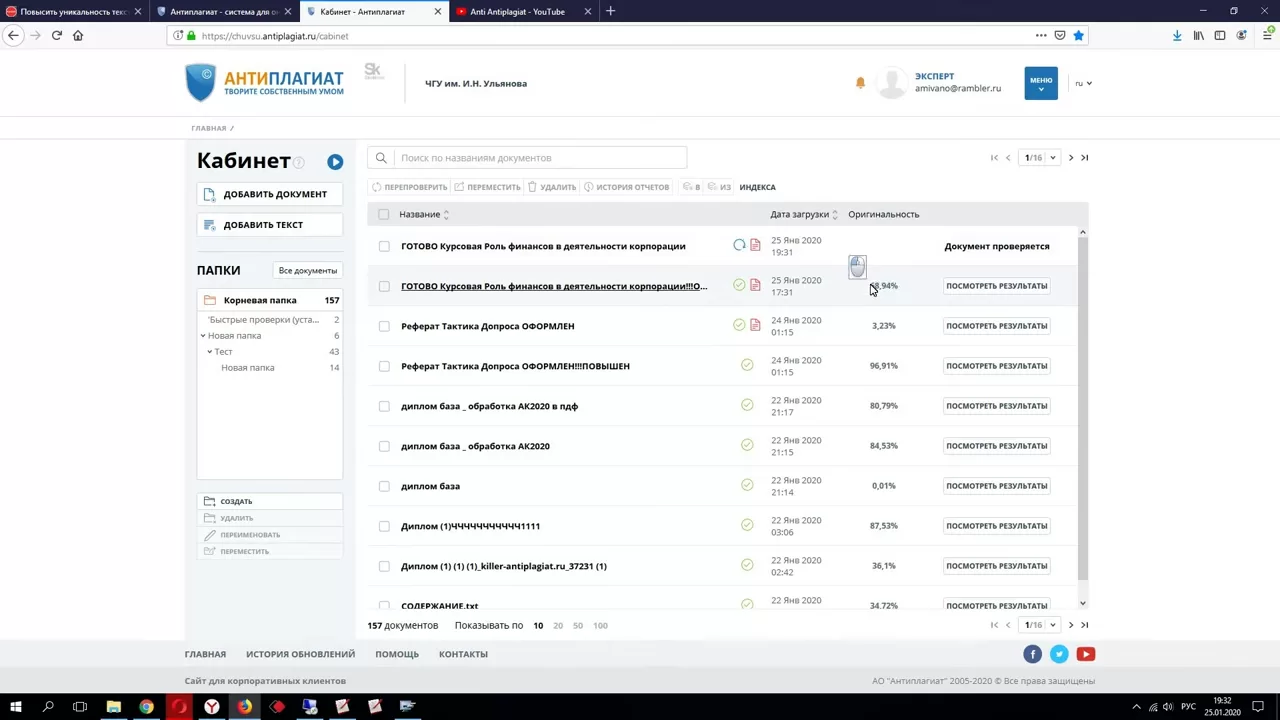Check the box for Диплом (1)ЧЧЧЧЧЧЧЧЧЧЧ1111

(x=384, y=526)
